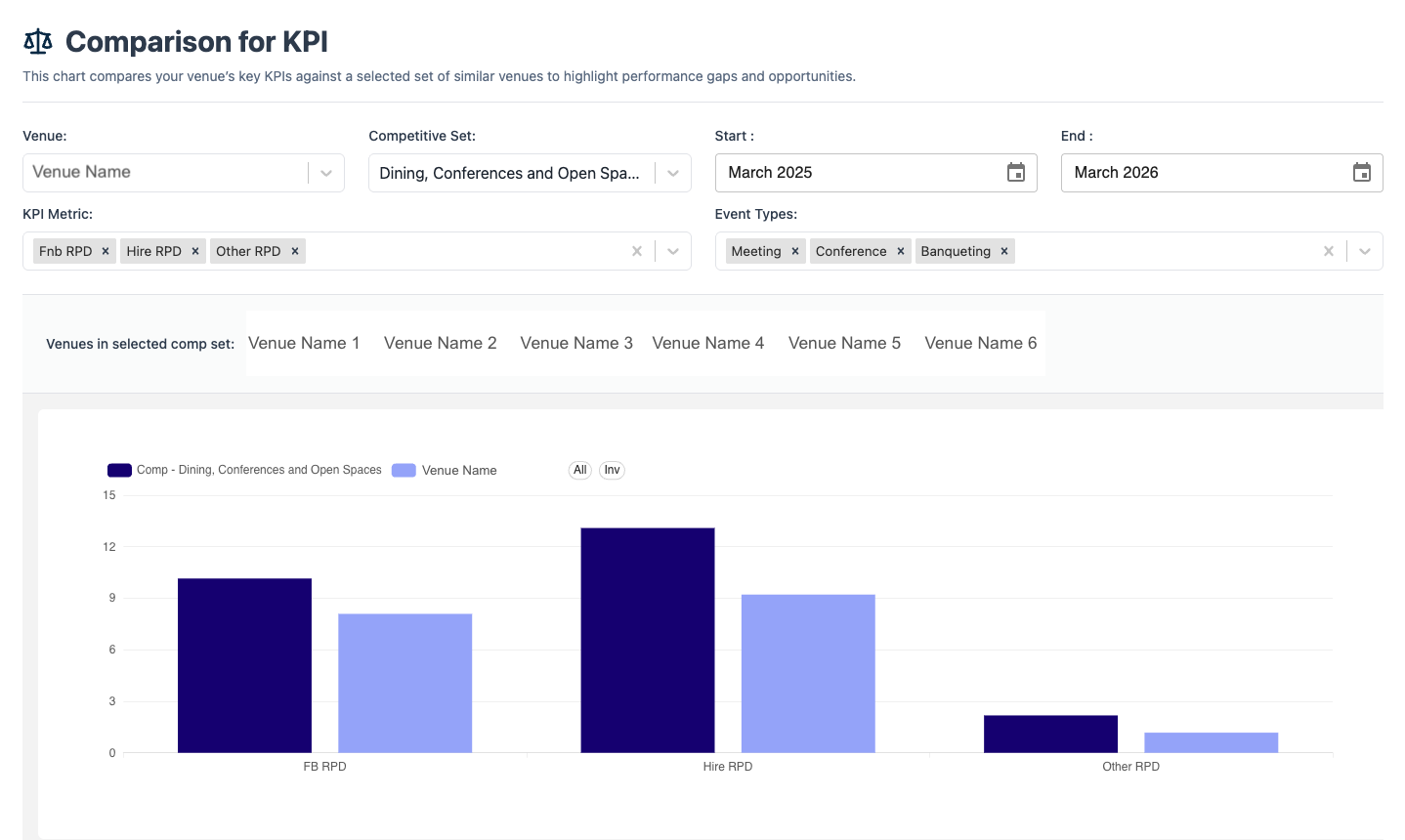This screenshot has width=1405, height=840.
Task: Switch to Venue Name 6
Action: tap(981, 343)
